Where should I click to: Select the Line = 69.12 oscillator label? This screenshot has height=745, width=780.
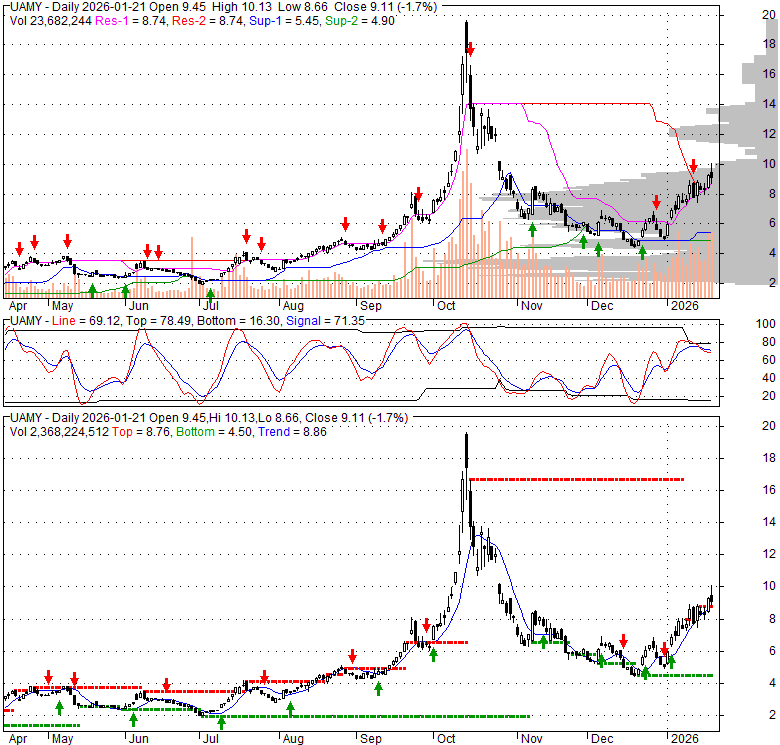[86, 321]
